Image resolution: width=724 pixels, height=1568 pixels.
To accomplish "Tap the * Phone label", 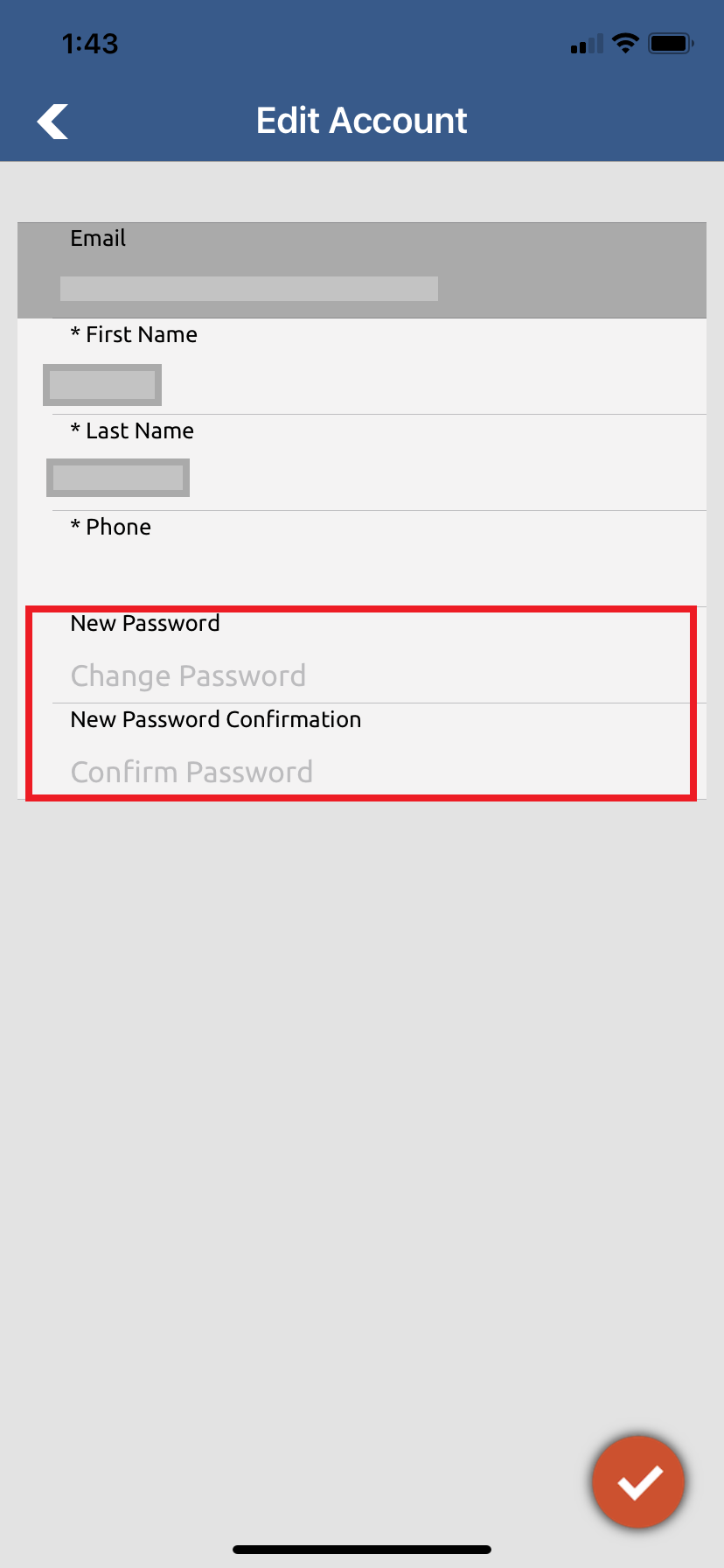I will click(110, 527).
